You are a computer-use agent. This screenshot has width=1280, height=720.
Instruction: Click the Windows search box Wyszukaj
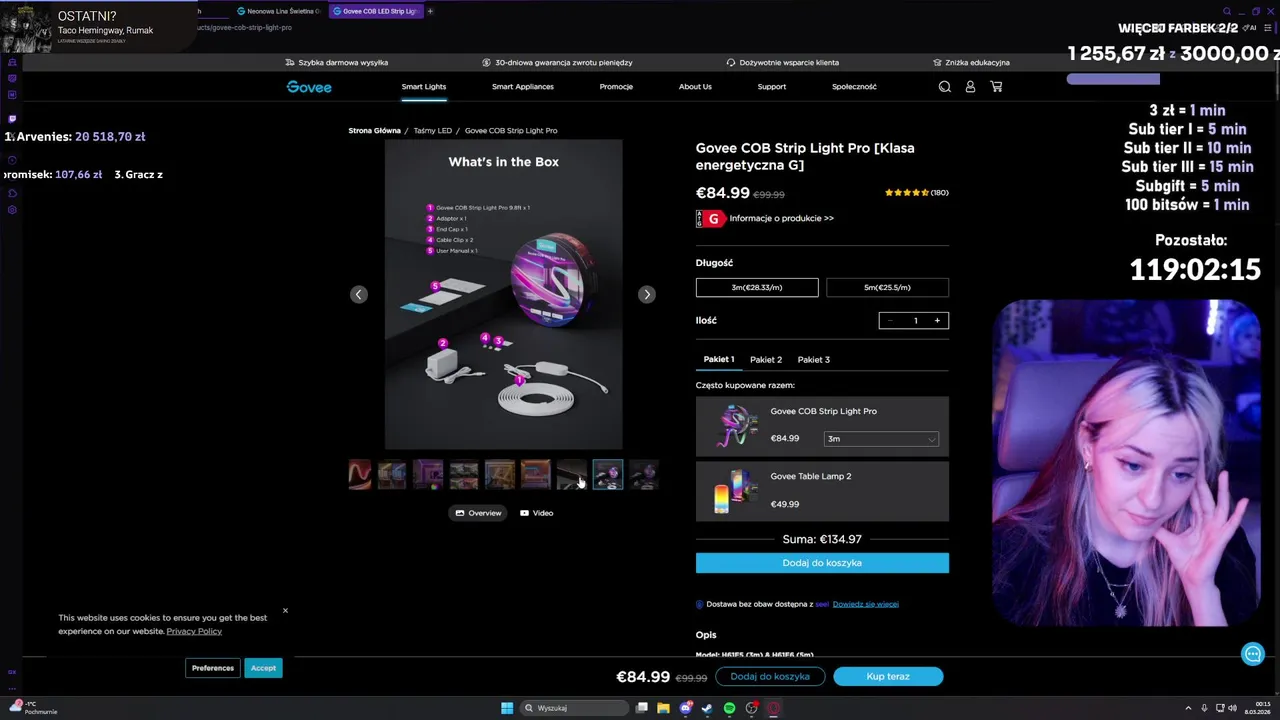pos(574,708)
